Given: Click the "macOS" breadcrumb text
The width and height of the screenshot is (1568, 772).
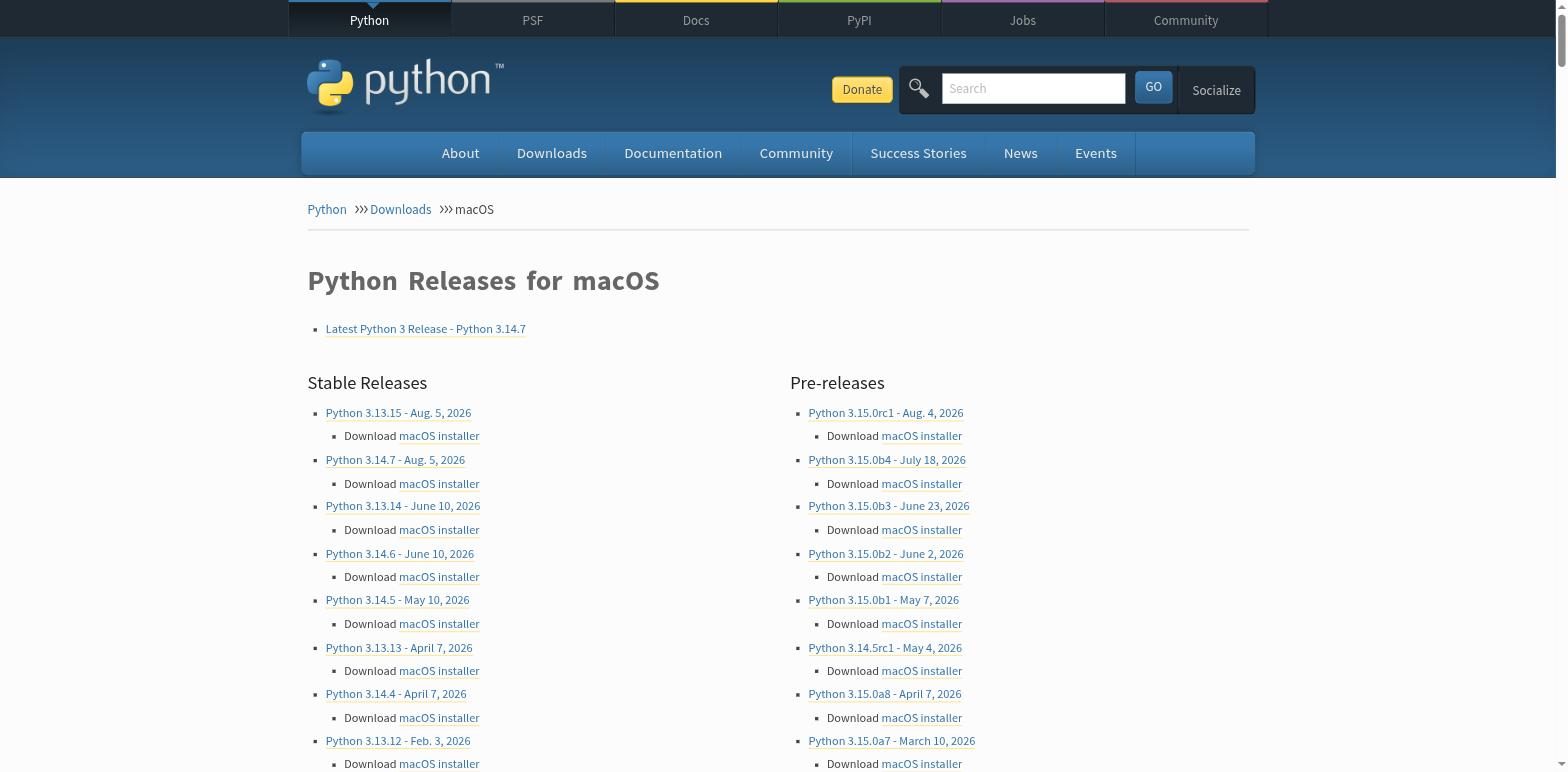Looking at the screenshot, I should pyautogui.click(x=474, y=209).
